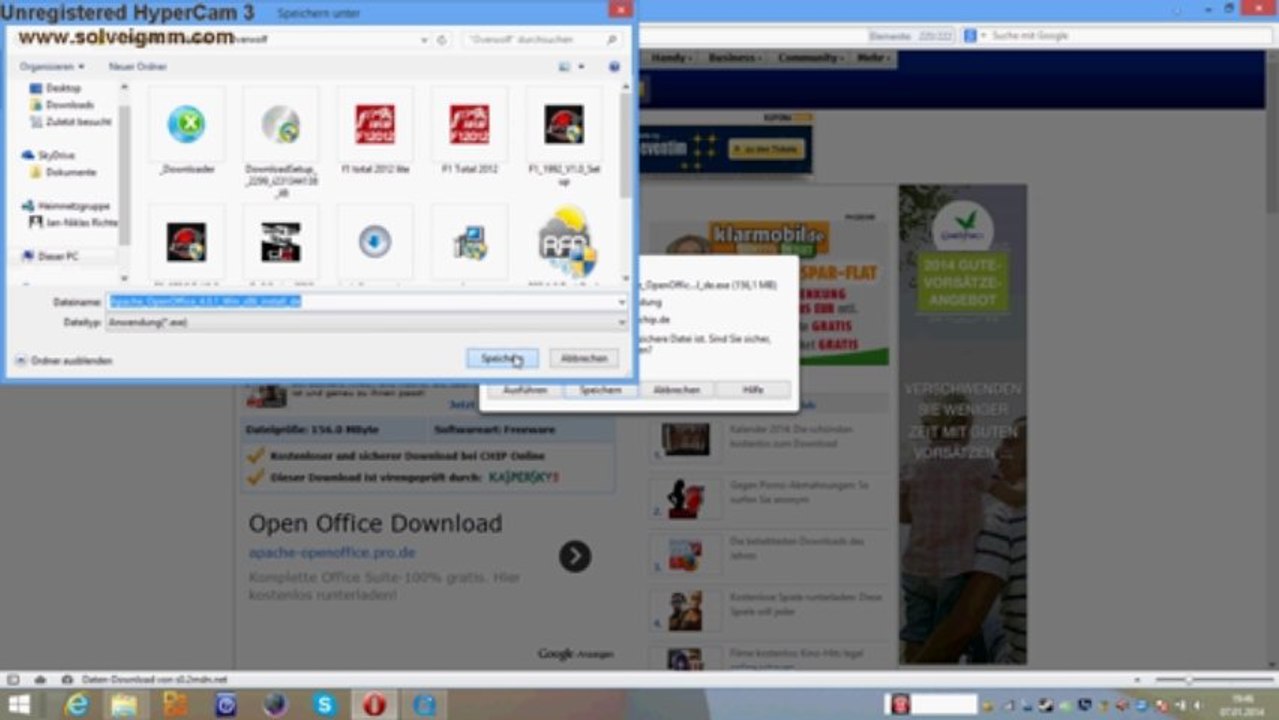This screenshot has height=720, width=1279.
Task: Open Desktop in the navigation pane
Action: click(63, 88)
